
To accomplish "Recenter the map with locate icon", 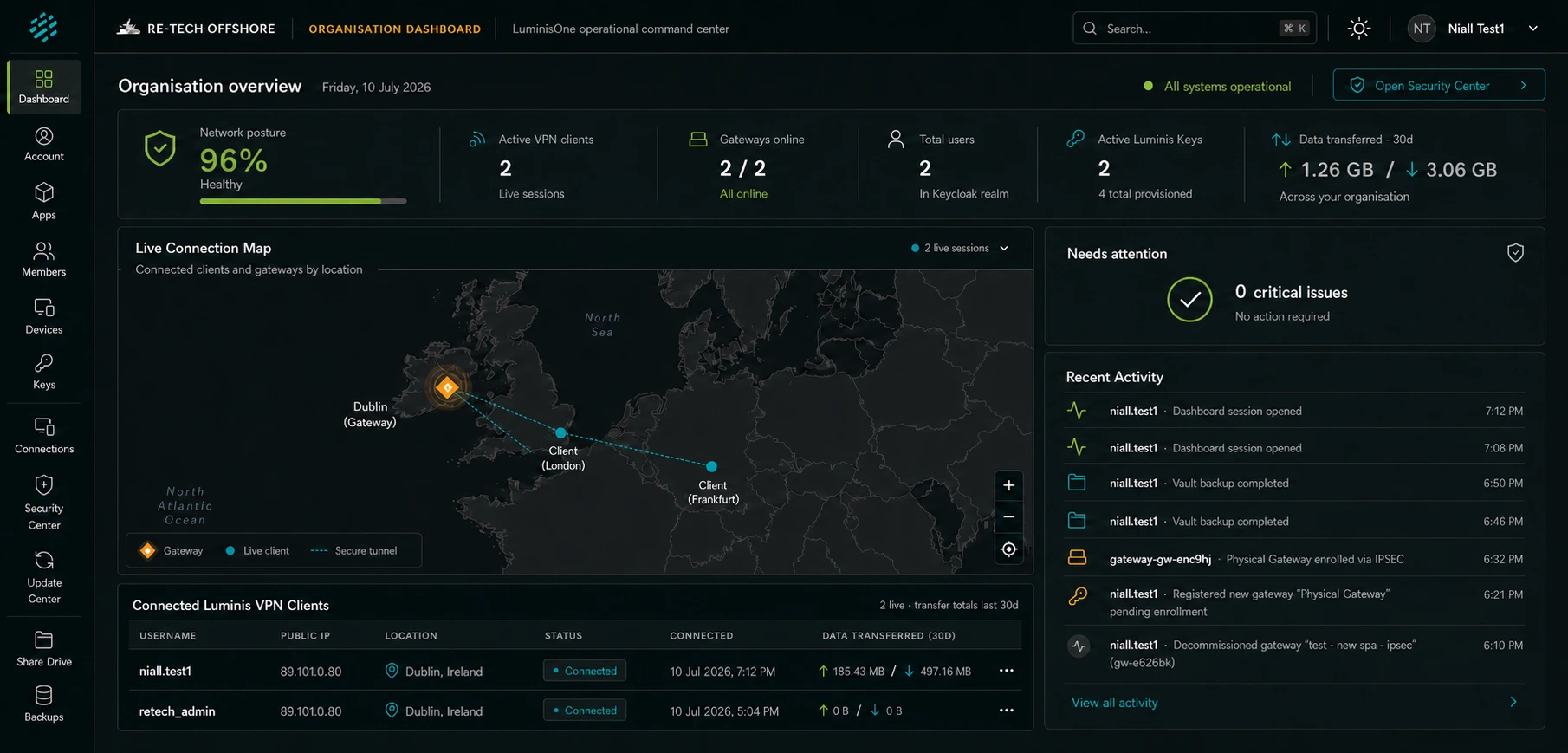I will [1008, 549].
